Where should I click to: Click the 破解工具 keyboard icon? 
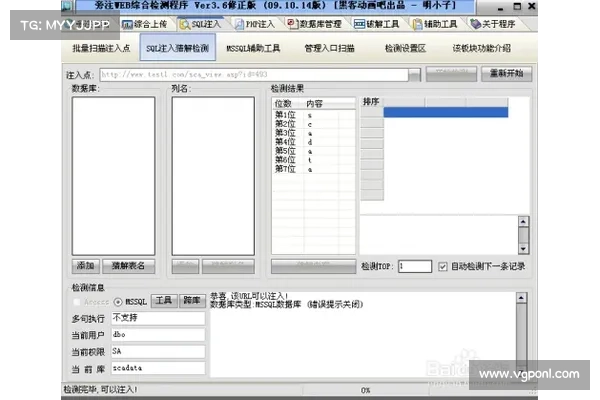(x=359, y=24)
